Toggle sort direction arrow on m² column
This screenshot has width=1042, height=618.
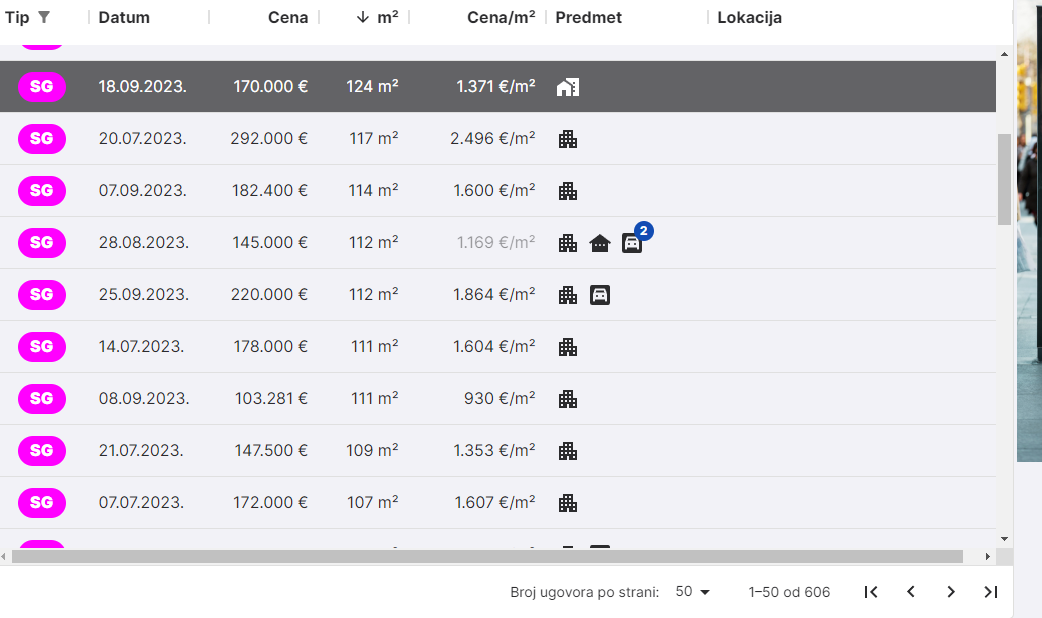coord(363,17)
